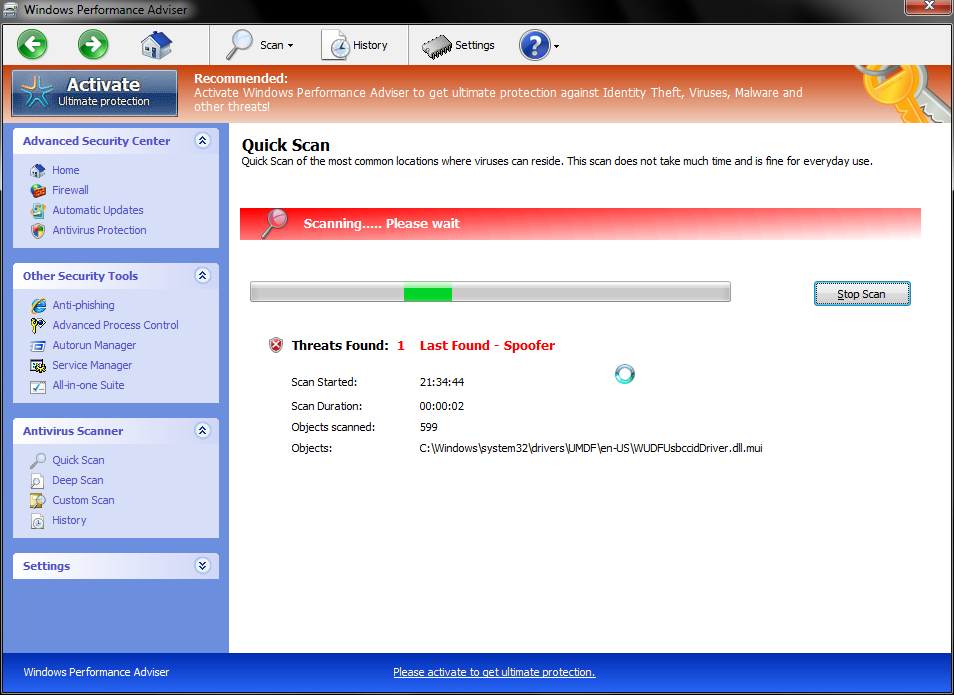Image resolution: width=954 pixels, height=695 pixels.
Task: Click the scan duration 00:00:02 value
Action: coord(442,407)
